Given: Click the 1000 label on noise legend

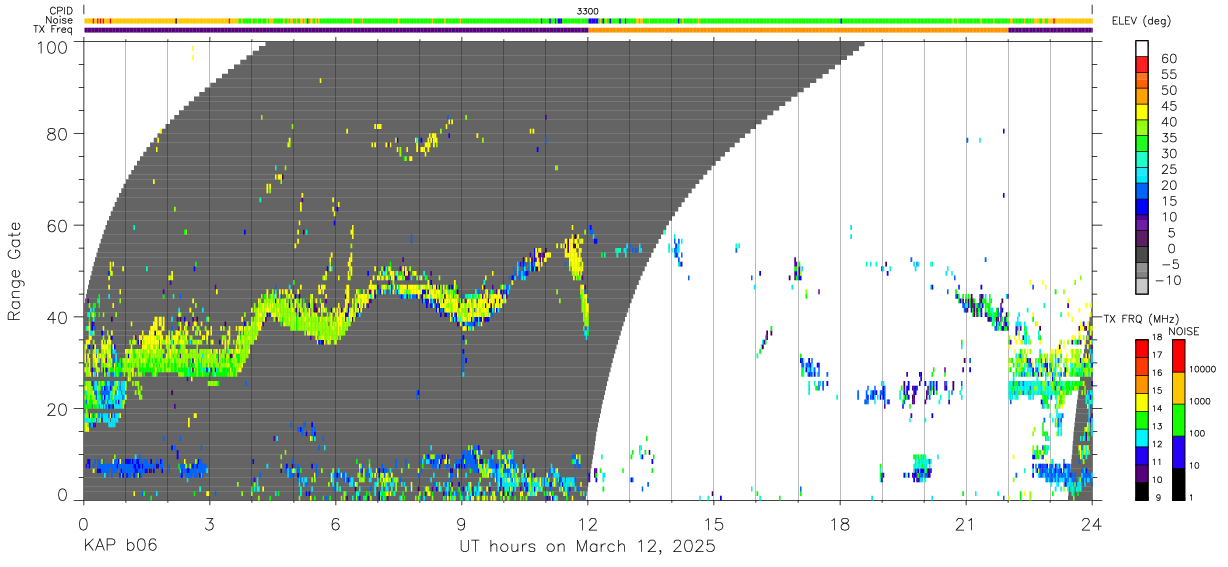Looking at the screenshot, I should click(x=1201, y=401).
